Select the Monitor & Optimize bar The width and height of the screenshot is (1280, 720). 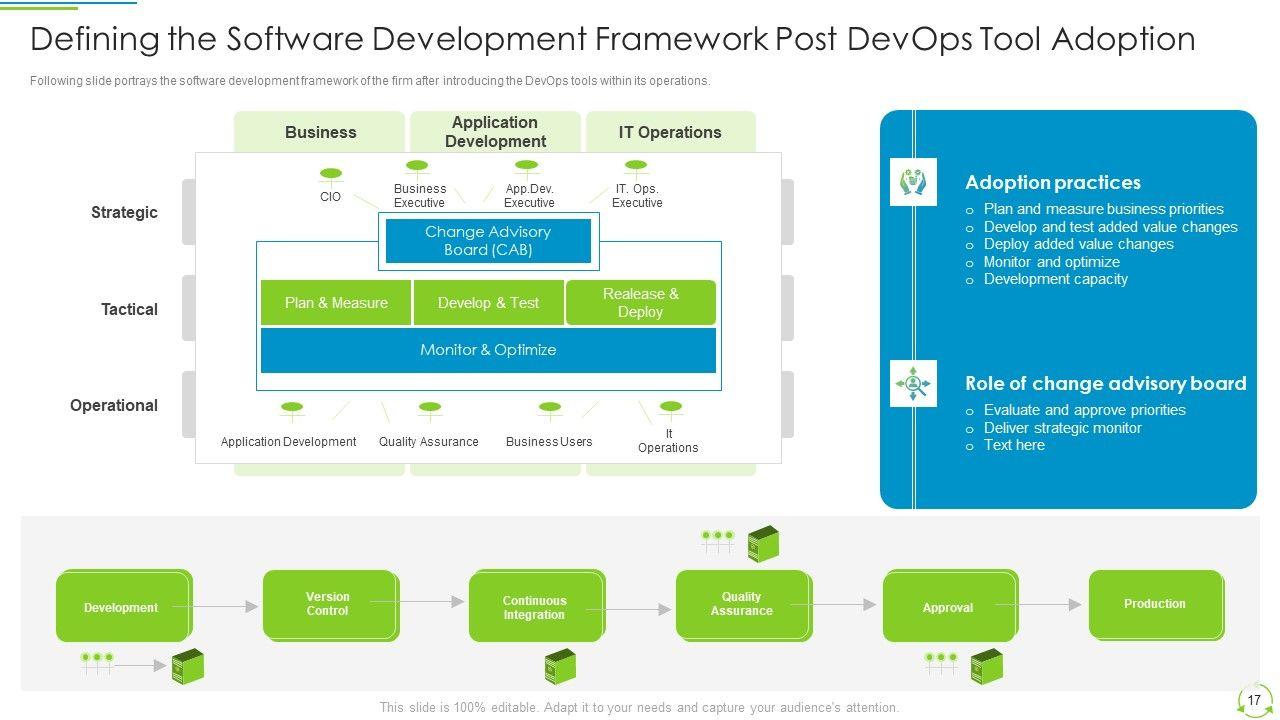coord(488,350)
